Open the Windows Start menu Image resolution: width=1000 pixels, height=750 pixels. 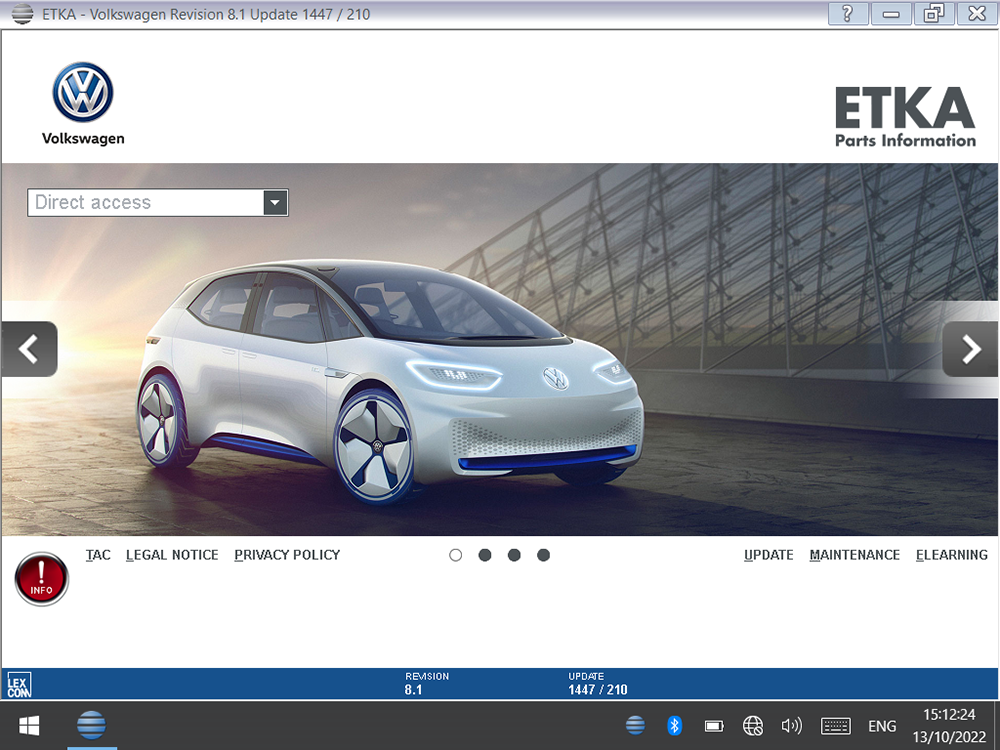click(x=29, y=726)
